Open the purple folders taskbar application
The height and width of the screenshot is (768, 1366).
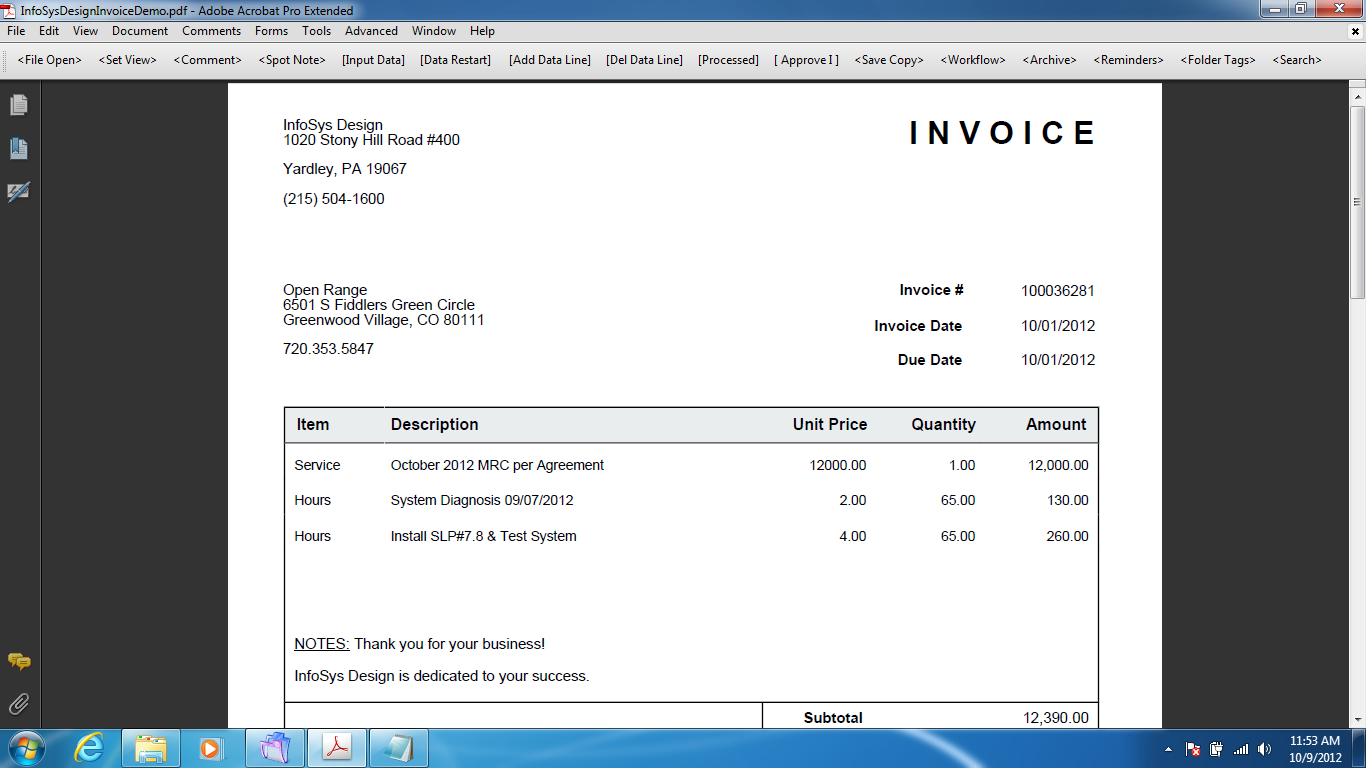pos(275,748)
